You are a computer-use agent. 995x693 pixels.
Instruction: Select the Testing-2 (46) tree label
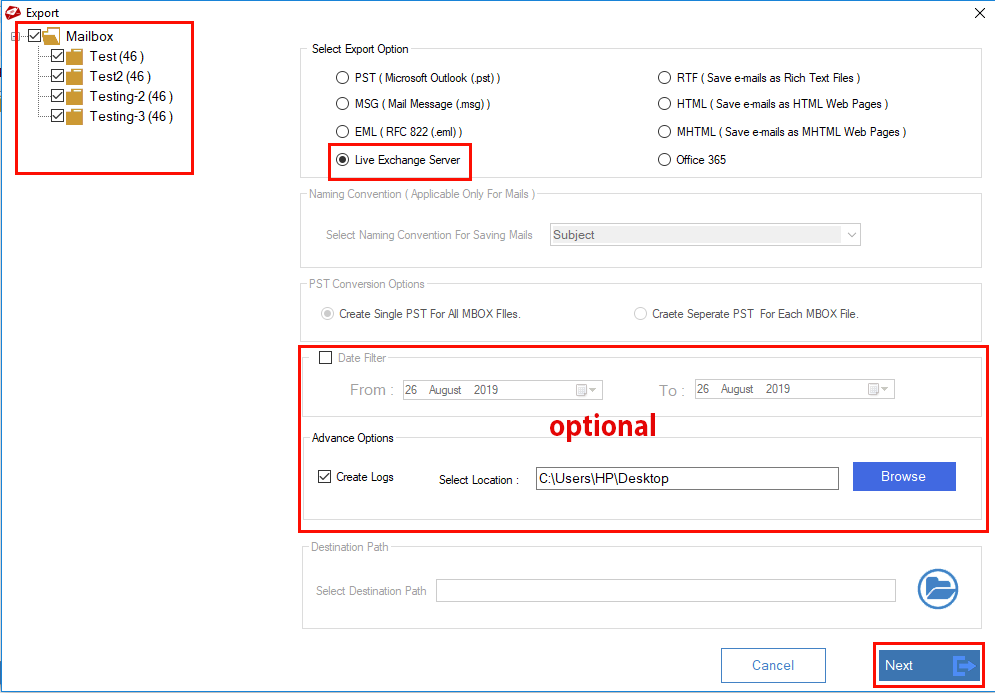pyautogui.click(x=131, y=96)
